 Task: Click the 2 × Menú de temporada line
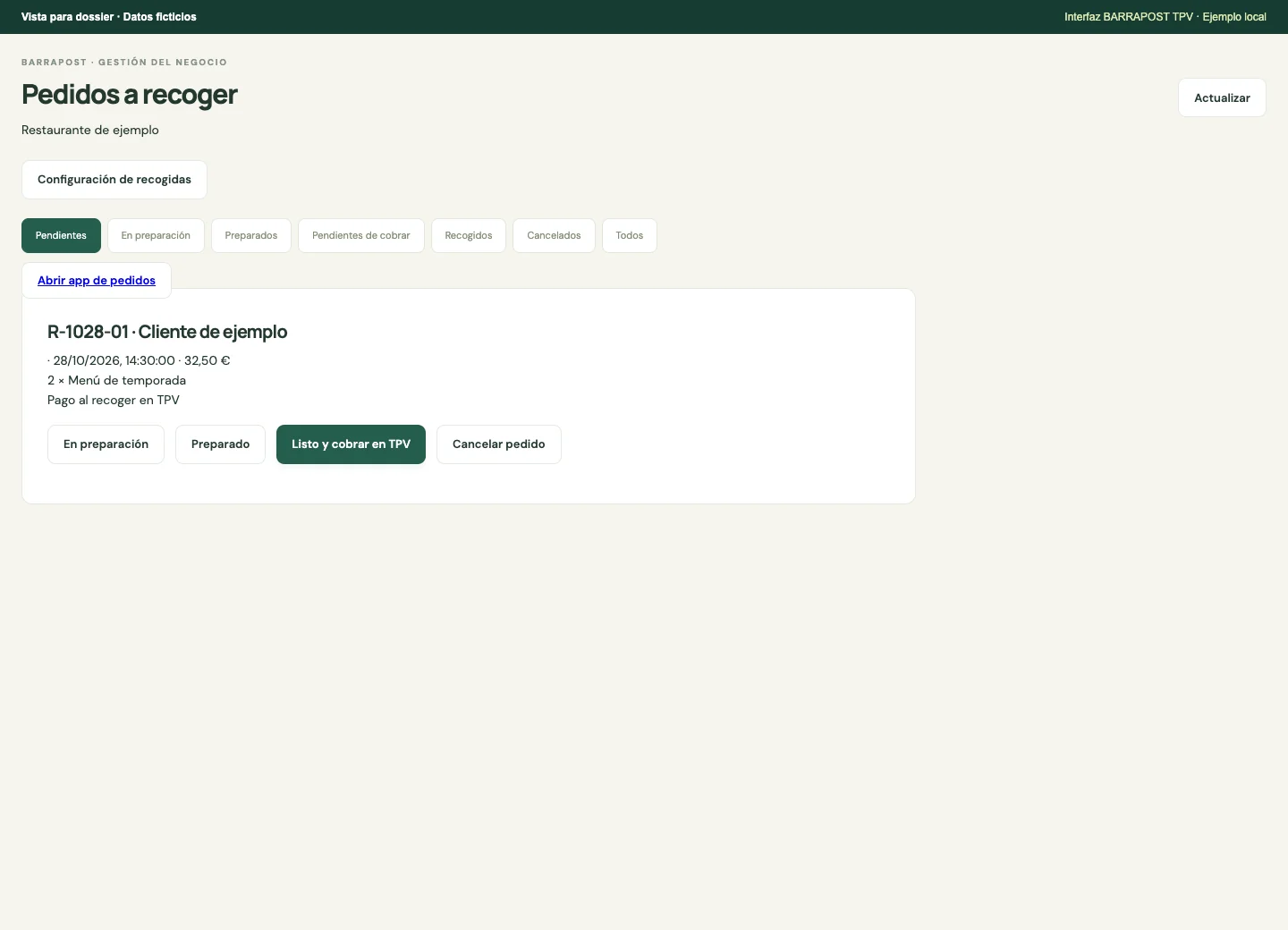click(x=117, y=380)
